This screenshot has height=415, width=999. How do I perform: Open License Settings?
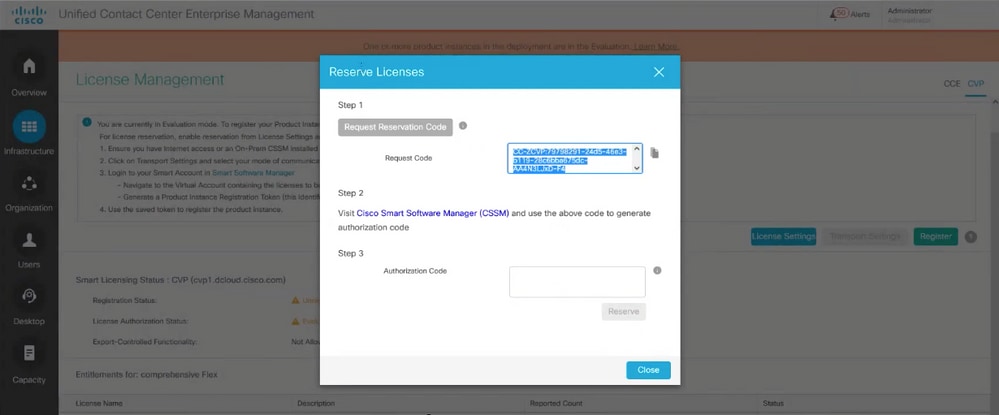(x=783, y=237)
